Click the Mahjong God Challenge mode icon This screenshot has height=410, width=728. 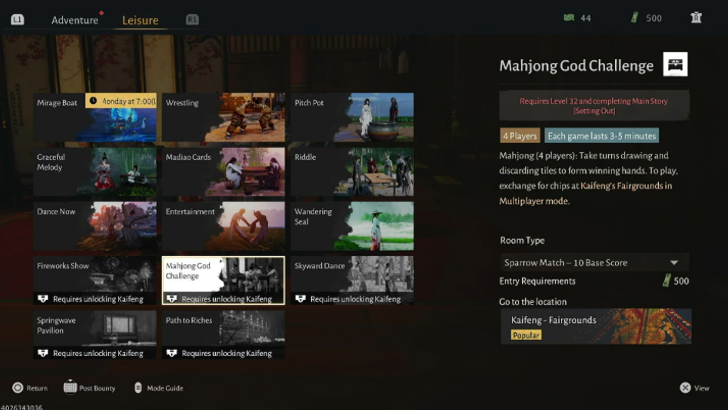click(675, 65)
